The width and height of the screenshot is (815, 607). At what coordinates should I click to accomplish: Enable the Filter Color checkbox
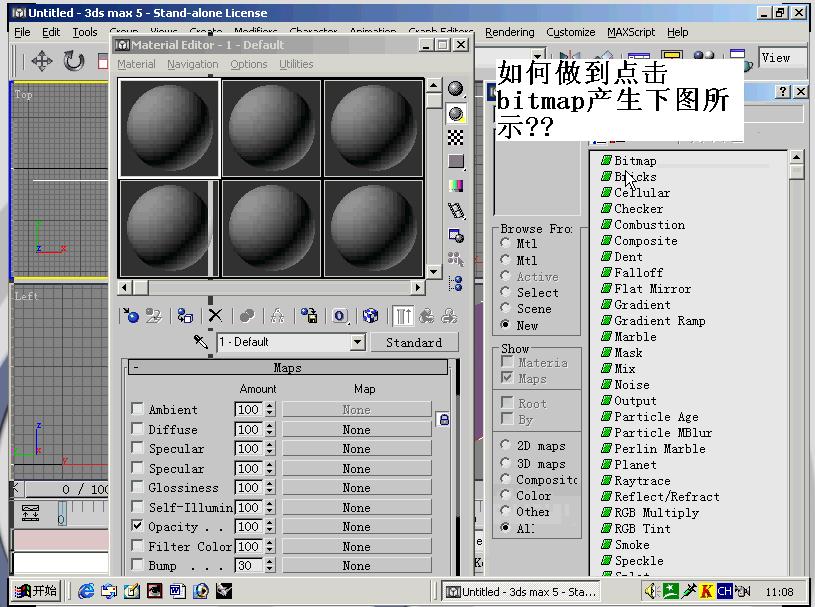point(137,545)
